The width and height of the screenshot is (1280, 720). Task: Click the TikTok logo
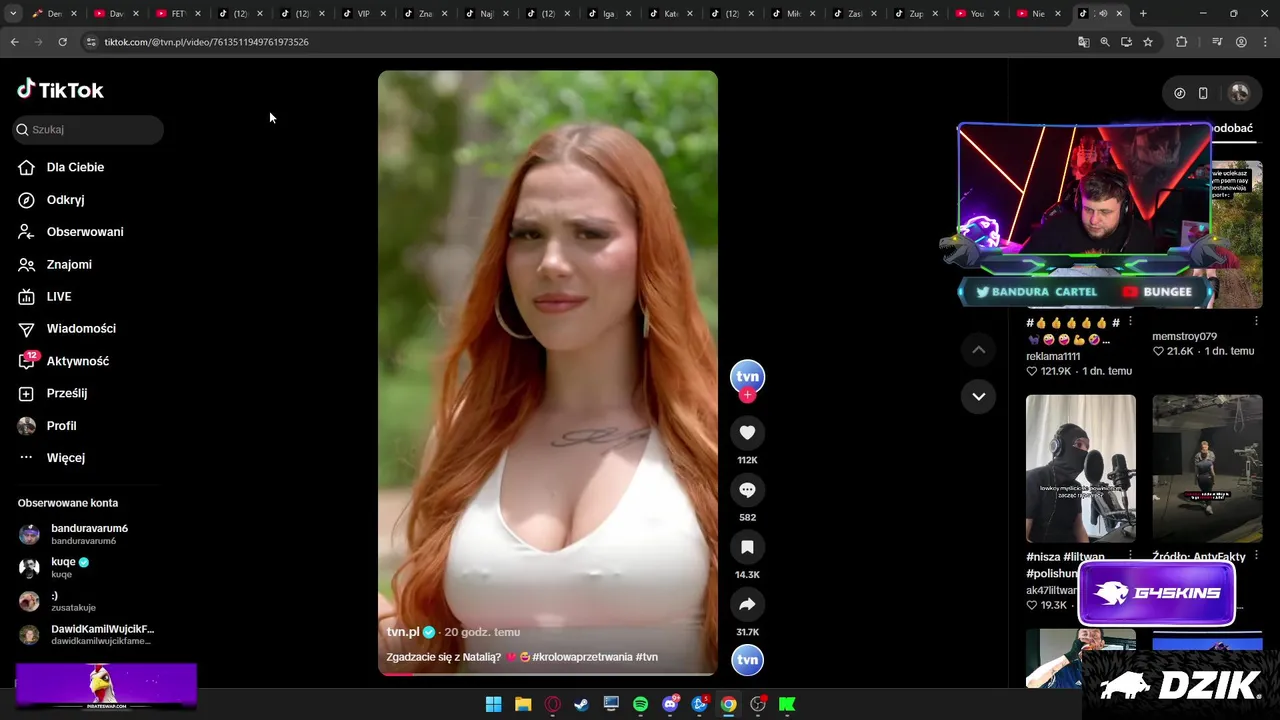[60, 90]
